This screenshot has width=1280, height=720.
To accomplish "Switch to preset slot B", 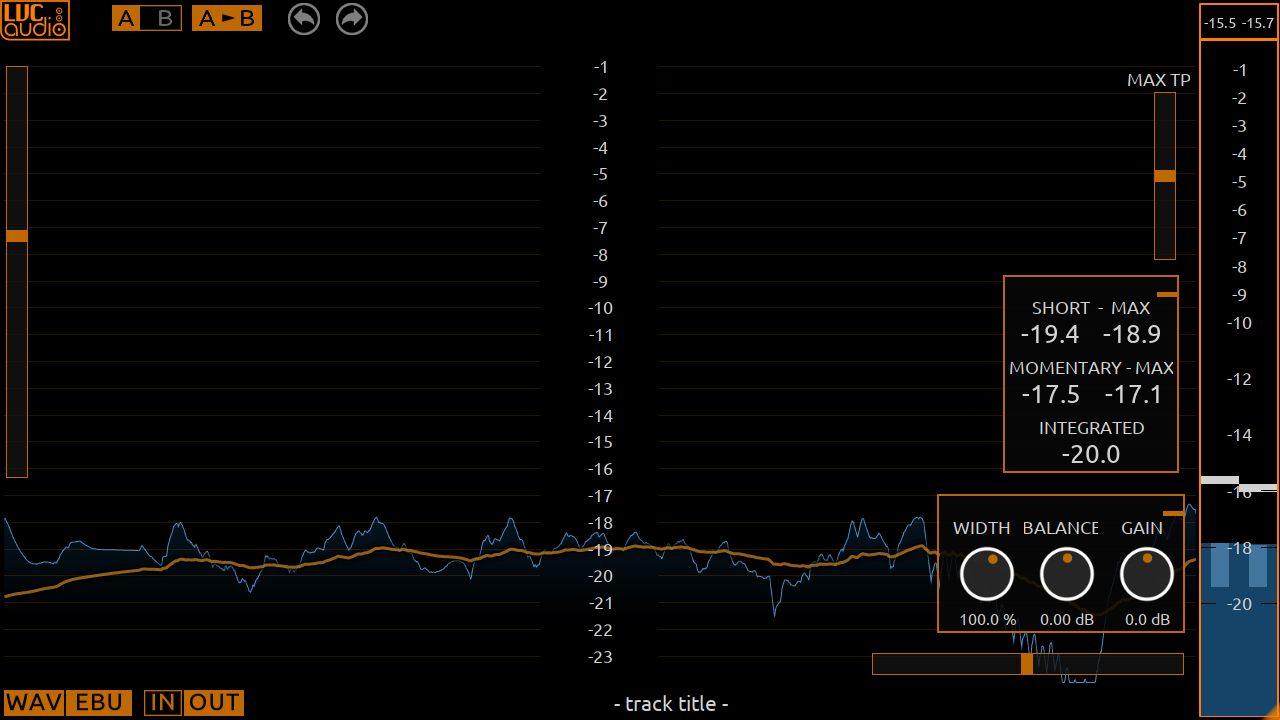I will [x=165, y=19].
